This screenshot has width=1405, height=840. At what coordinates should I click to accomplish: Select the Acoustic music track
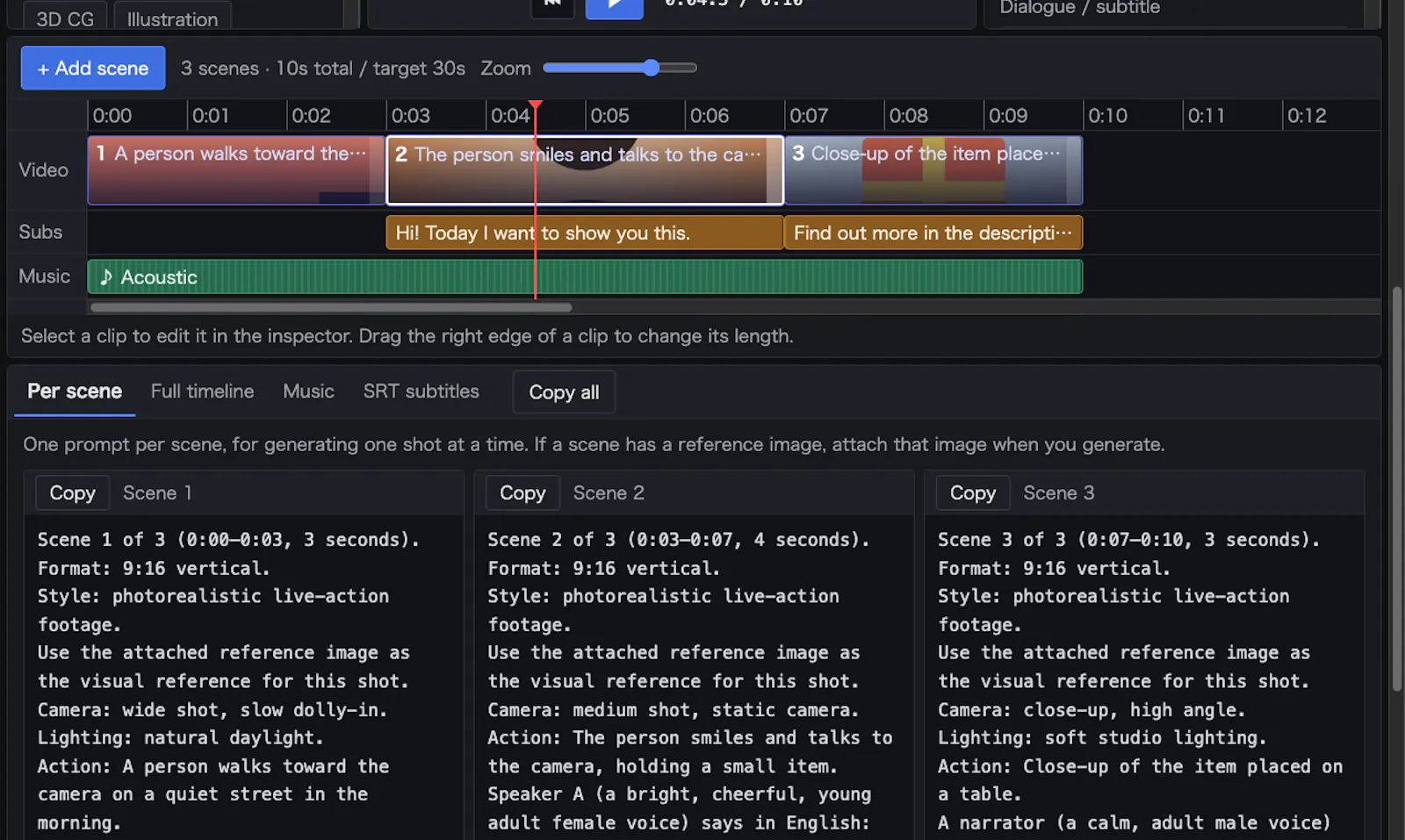click(x=585, y=276)
